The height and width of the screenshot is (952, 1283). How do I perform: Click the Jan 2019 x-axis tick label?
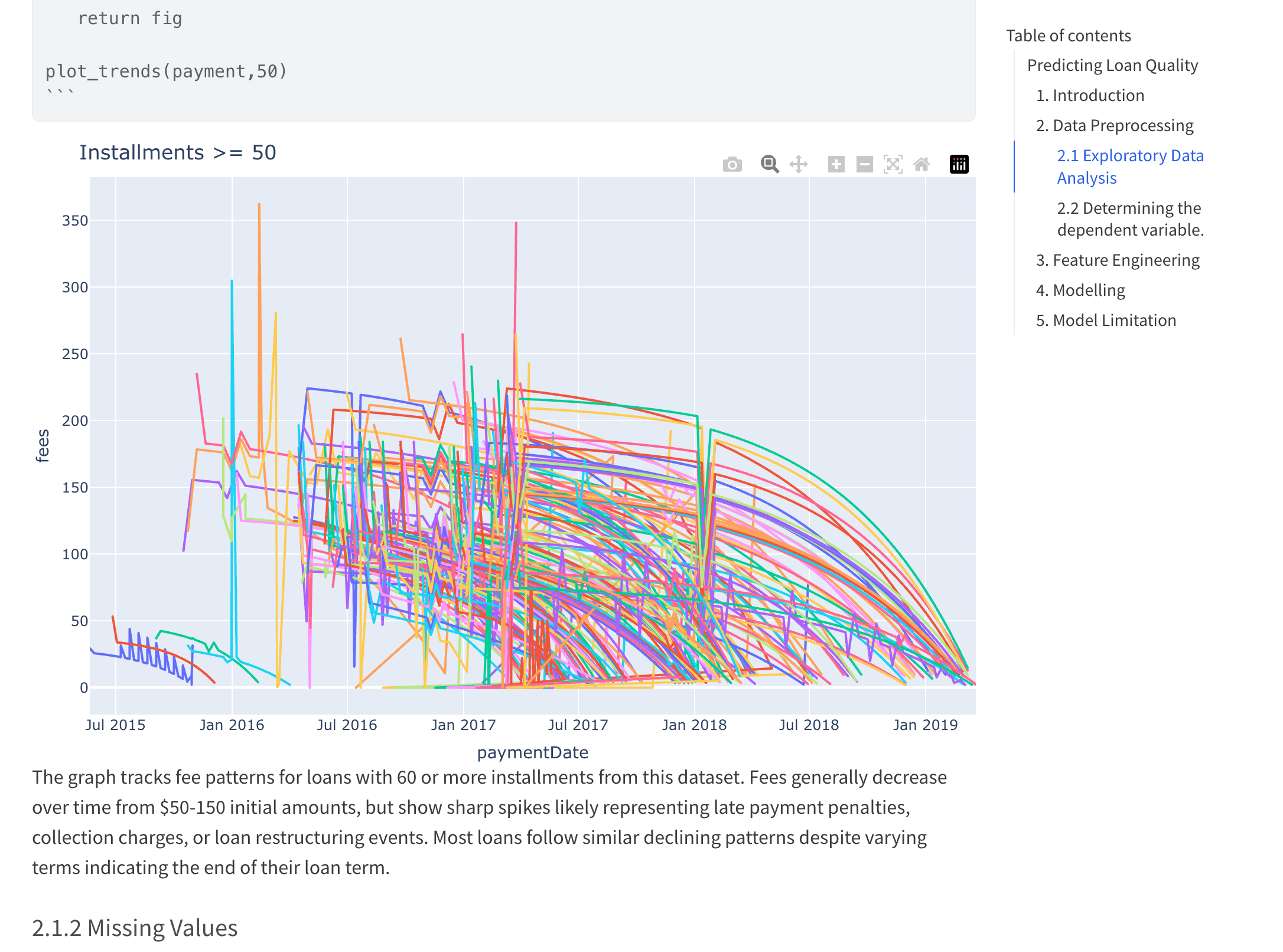[x=925, y=725]
